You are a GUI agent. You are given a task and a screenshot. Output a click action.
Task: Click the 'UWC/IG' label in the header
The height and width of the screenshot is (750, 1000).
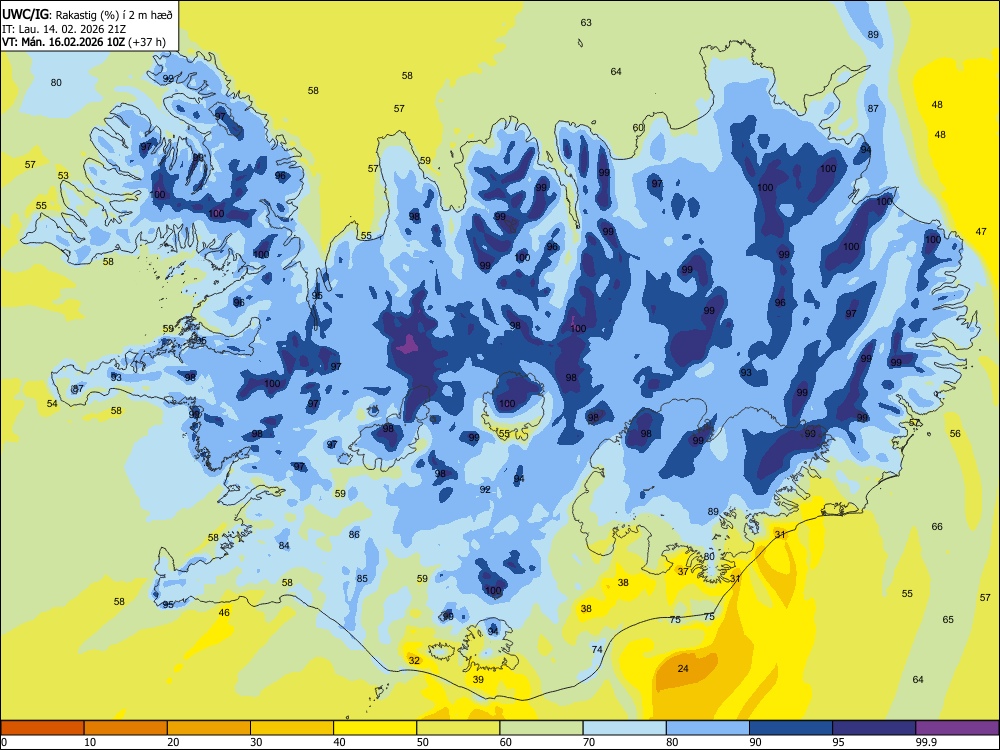pos(26,15)
